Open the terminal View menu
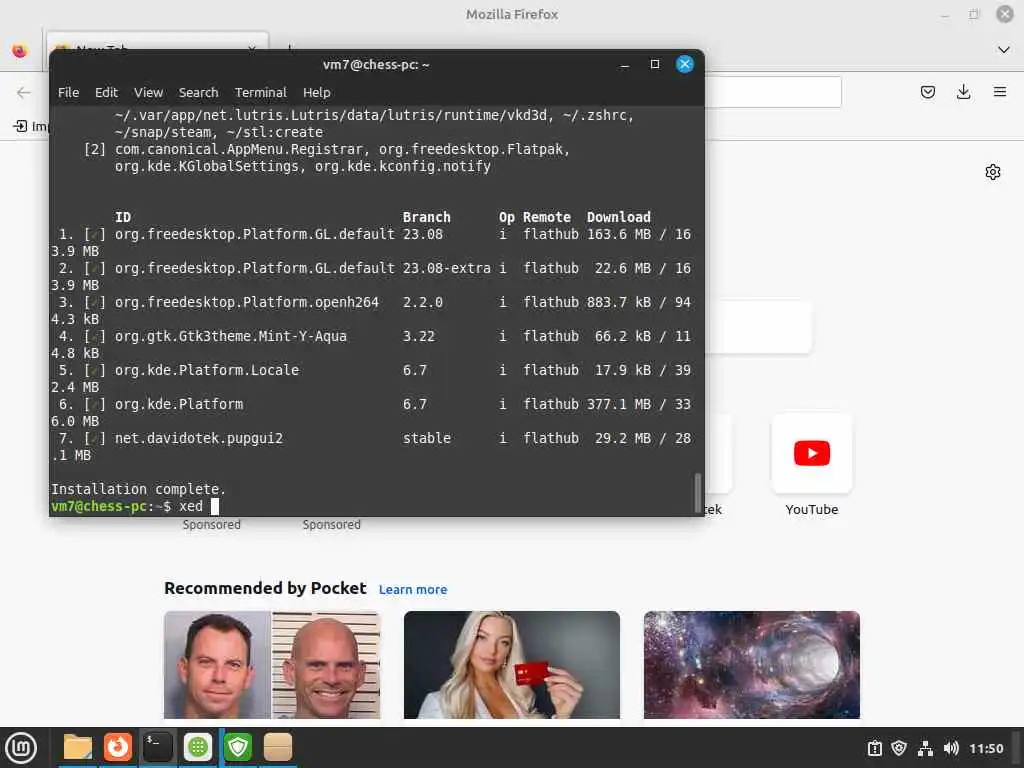1024x768 pixels. (x=148, y=93)
